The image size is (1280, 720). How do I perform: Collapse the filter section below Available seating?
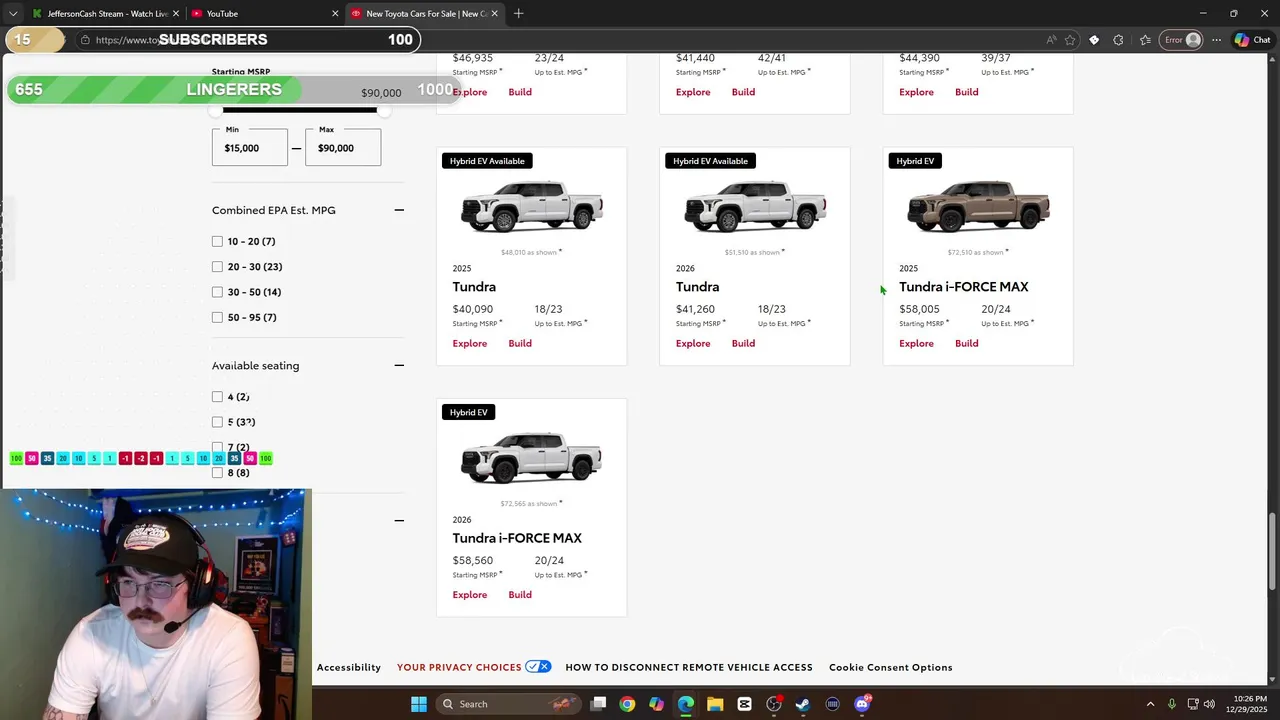[399, 520]
